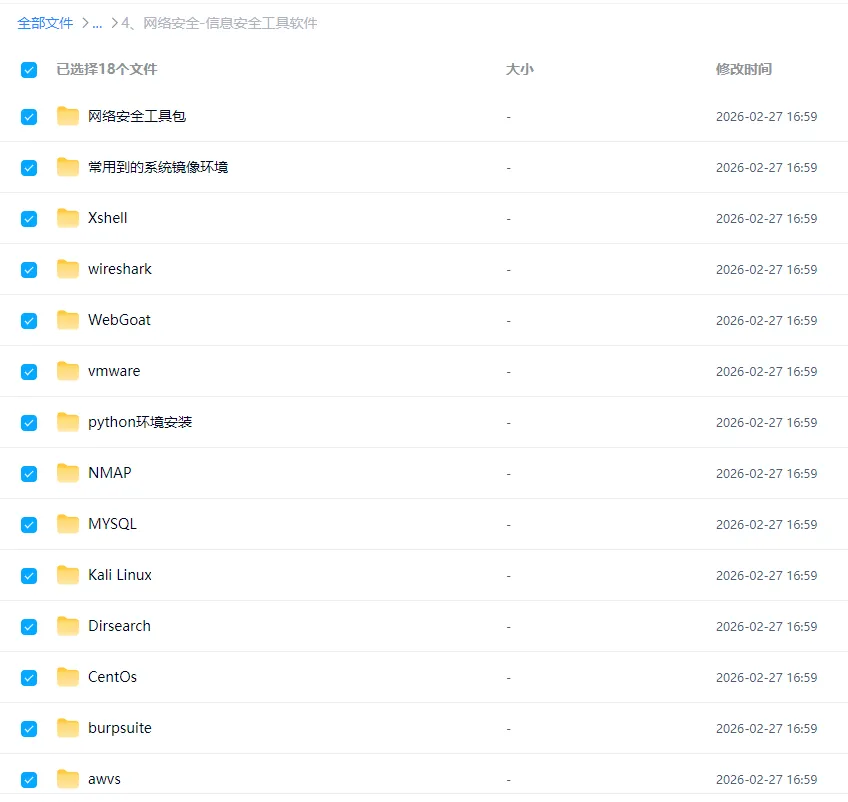Open the NMAP folder name
848x802 pixels.
[110, 473]
